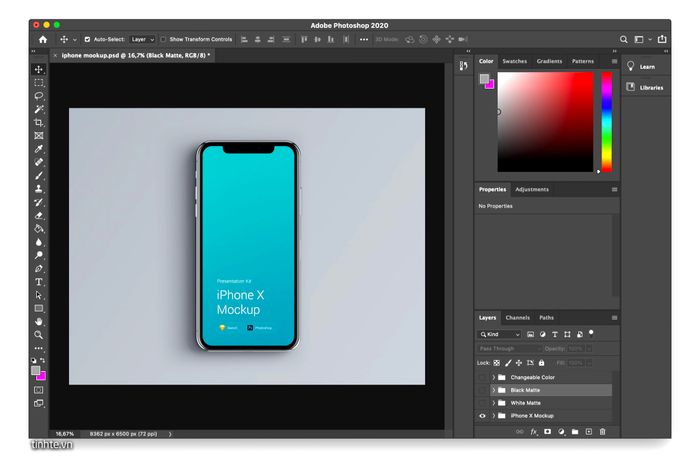Toggle filter for pixel layers

[530, 334]
